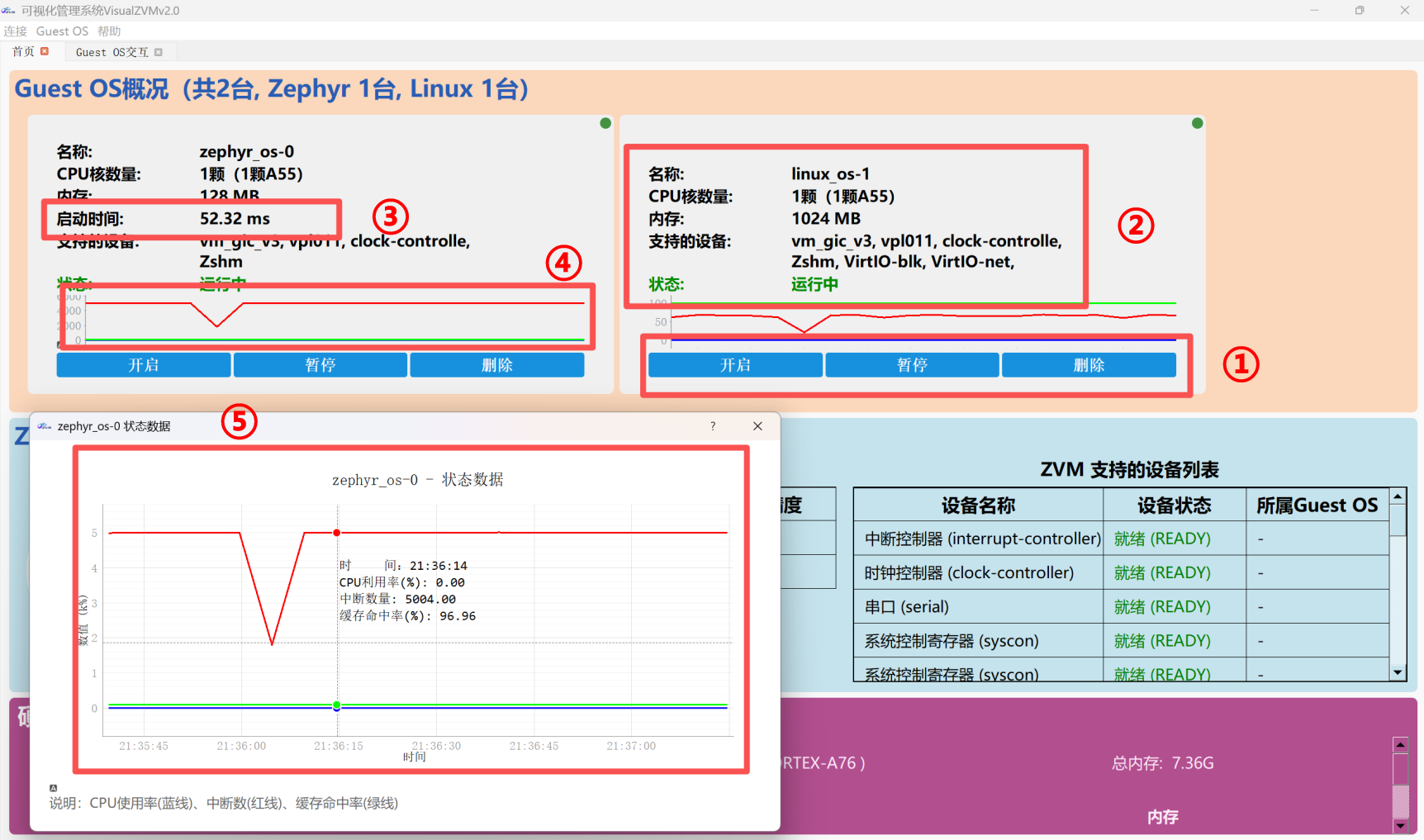
Task: Open the Guest OS menu
Action: click(62, 31)
